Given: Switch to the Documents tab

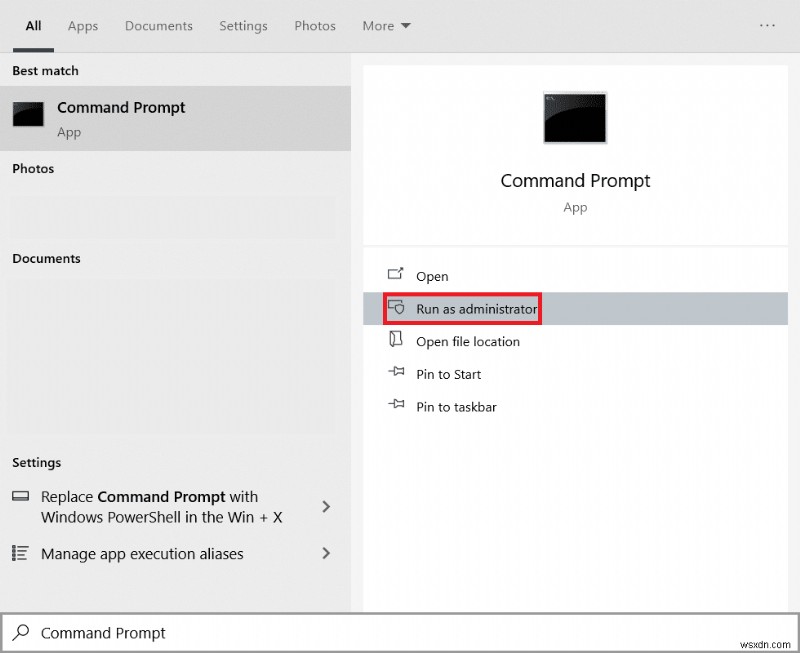Looking at the screenshot, I should (x=158, y=26).
